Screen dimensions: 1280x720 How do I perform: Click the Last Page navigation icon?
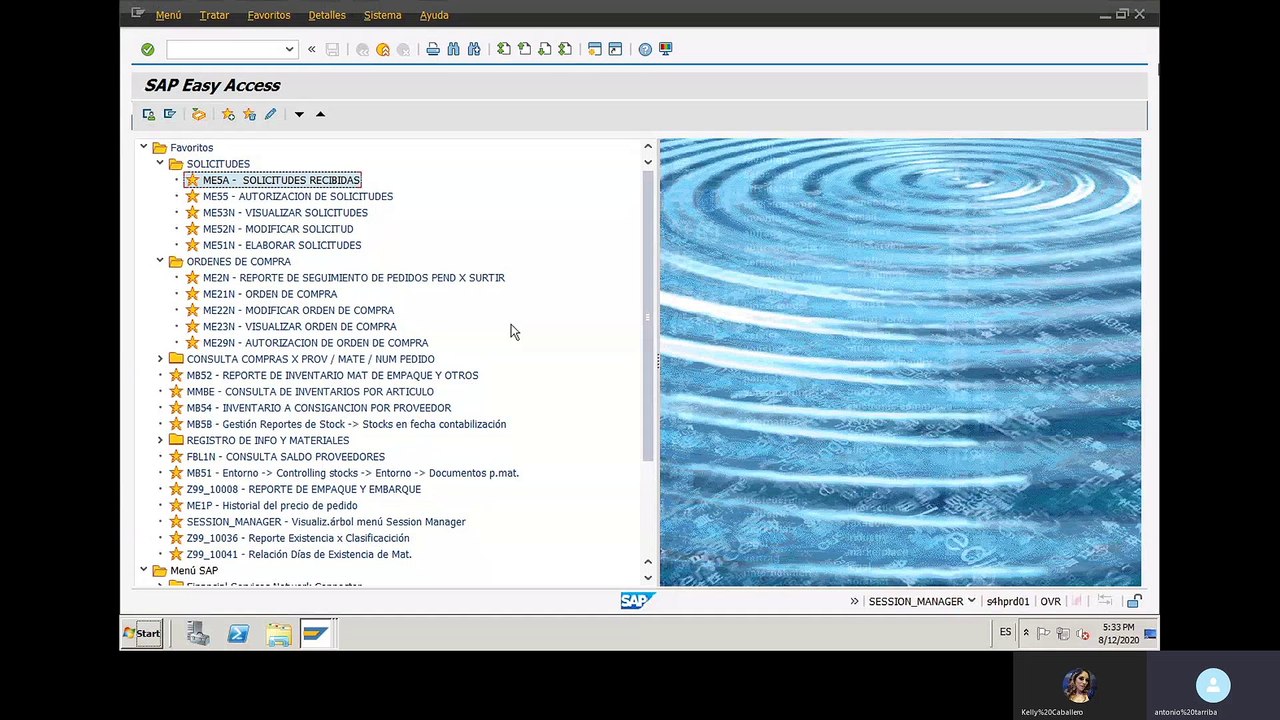[565, 49]
